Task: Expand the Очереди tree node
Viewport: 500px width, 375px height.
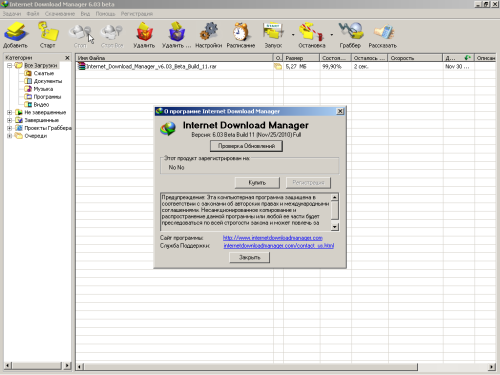Action: click(x=9, y=136)
